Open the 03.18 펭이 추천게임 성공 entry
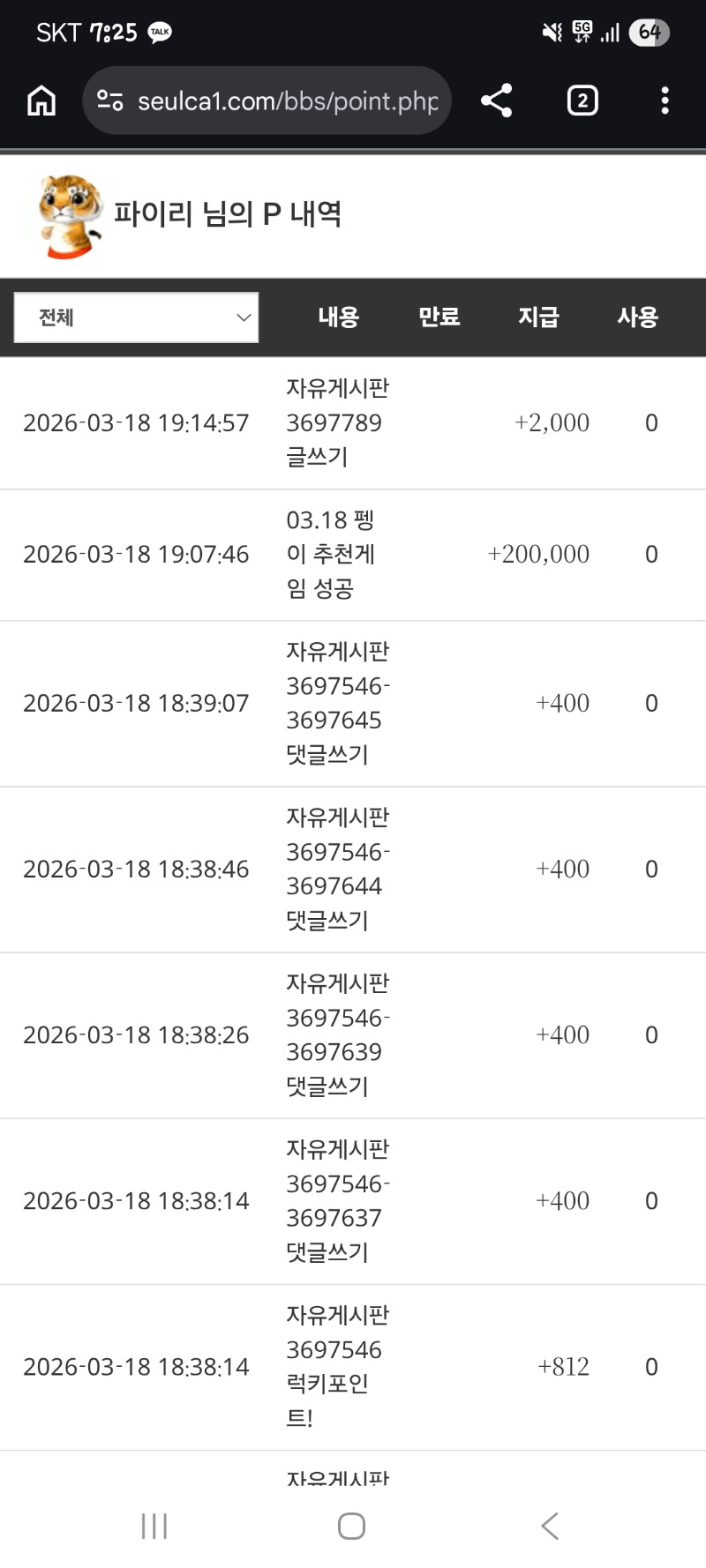Screen dimensions: 706x1568 331,554
